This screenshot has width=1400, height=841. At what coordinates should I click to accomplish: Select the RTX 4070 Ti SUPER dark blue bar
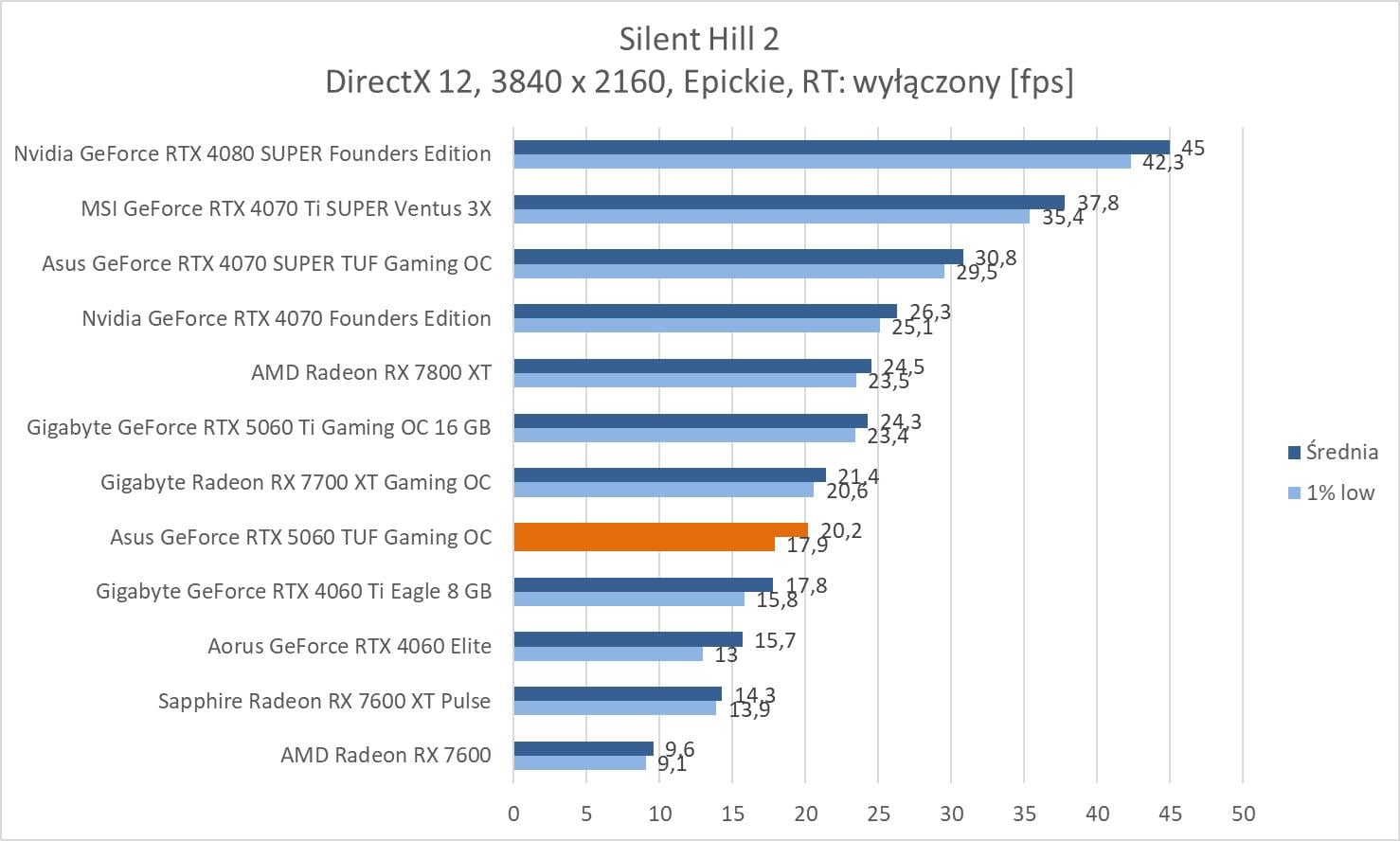(789, 202)
